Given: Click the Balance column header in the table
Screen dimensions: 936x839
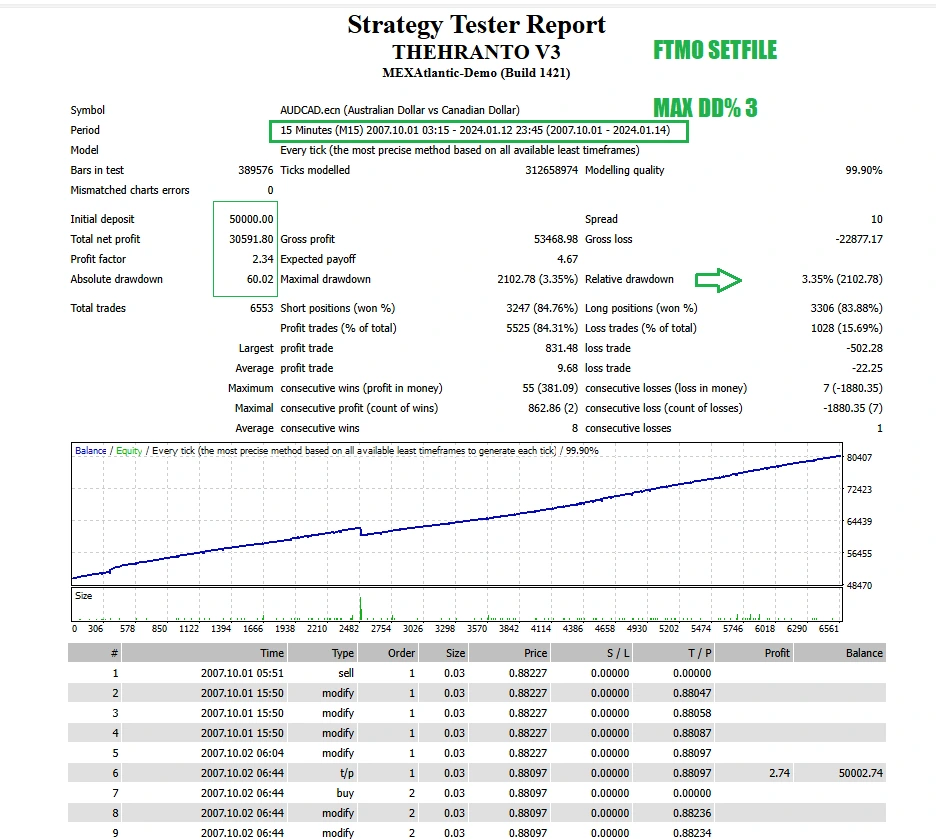Looking at the screenshot, I should (x=864, y=653).
